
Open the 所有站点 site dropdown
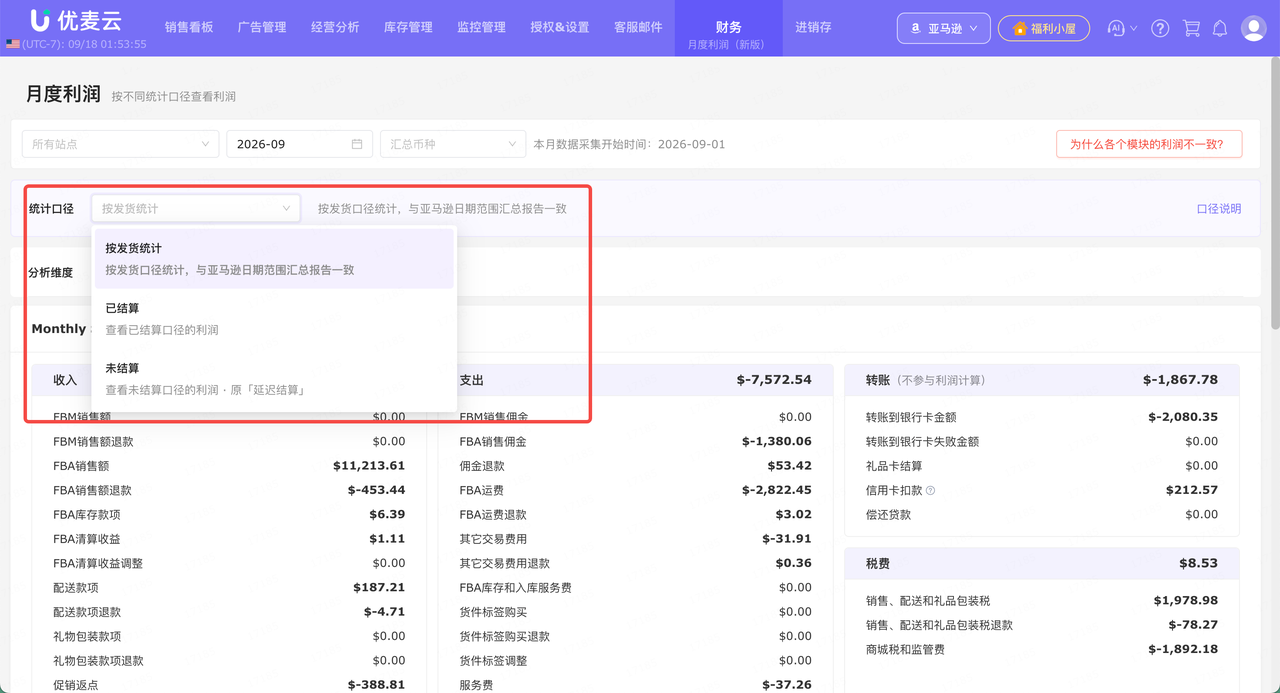pyautogui.click(x=120, y=144)
